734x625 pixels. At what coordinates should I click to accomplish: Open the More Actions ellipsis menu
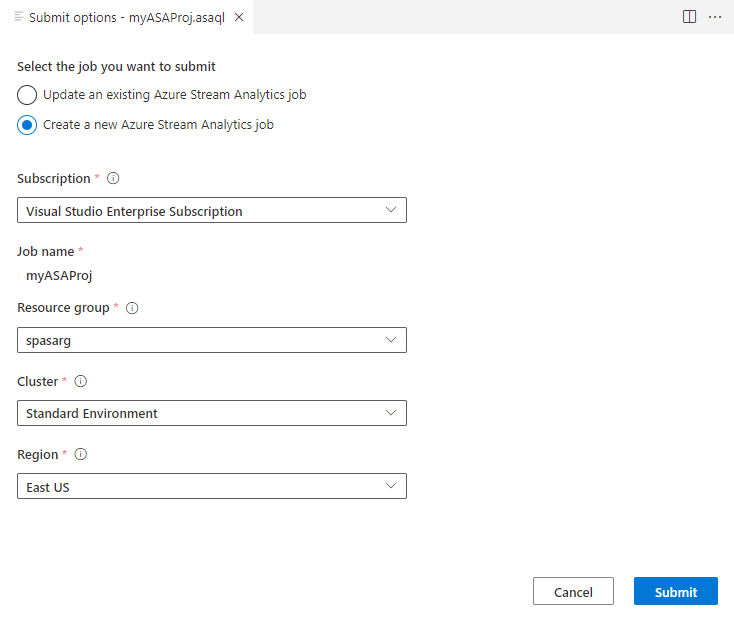coord(715,17)
